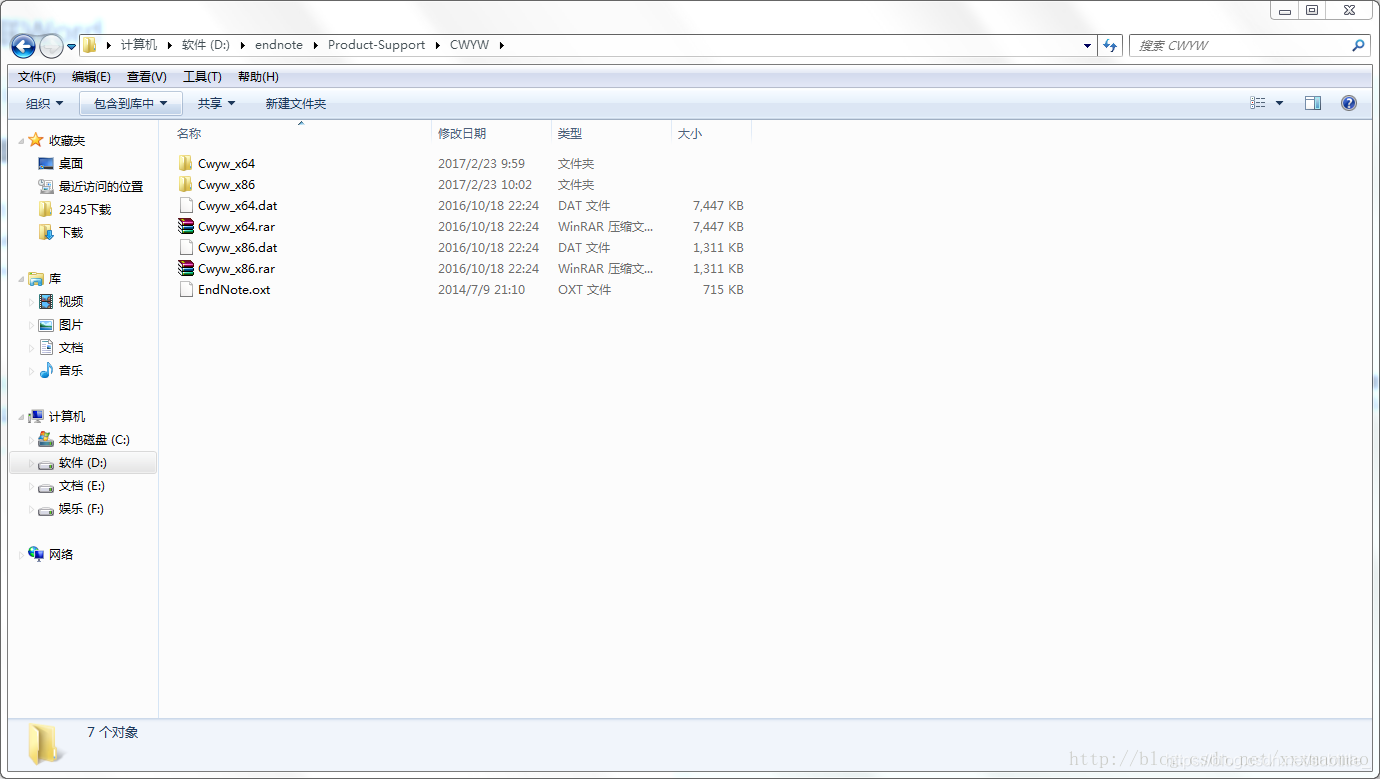Click the endnote breadcrumb segment

click(279, 45)
